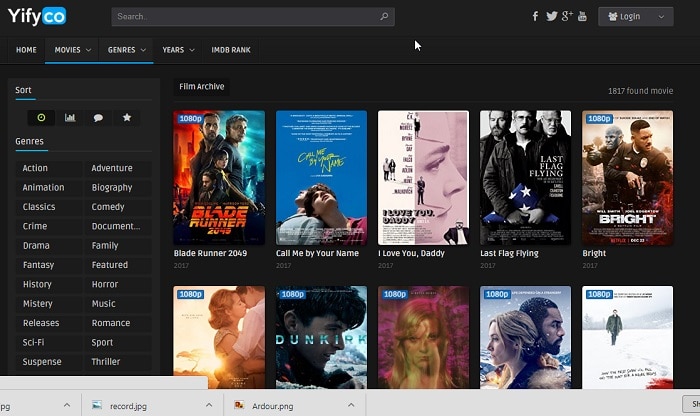Go to the Home page

tap(26, 50)
